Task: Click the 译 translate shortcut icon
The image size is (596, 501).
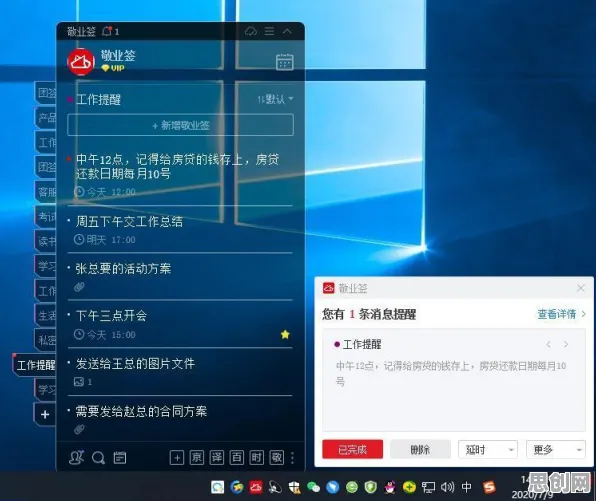Action: point(217,458)
